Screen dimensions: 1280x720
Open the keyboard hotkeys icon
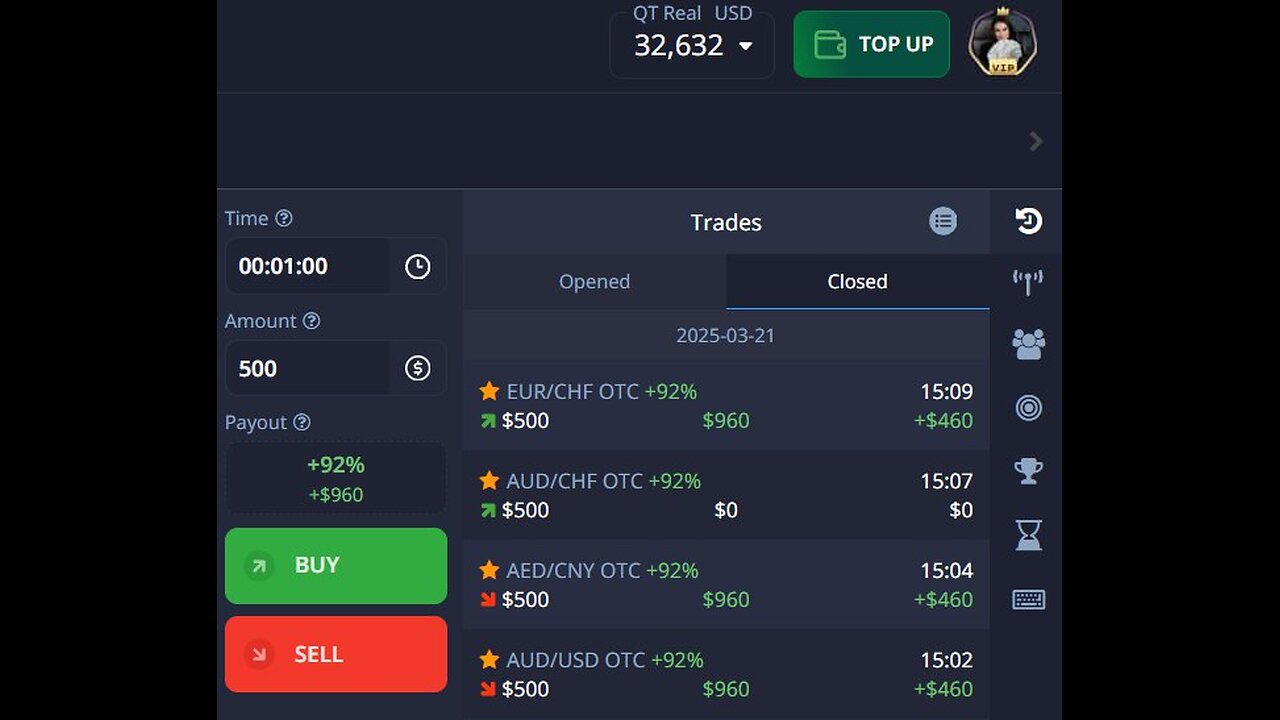pos(1028,599)
